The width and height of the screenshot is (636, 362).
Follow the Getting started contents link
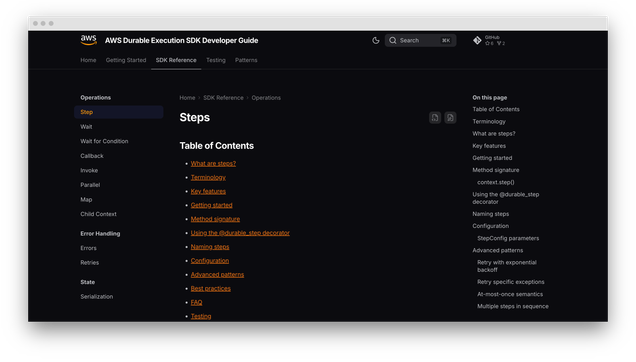[211, 205]
